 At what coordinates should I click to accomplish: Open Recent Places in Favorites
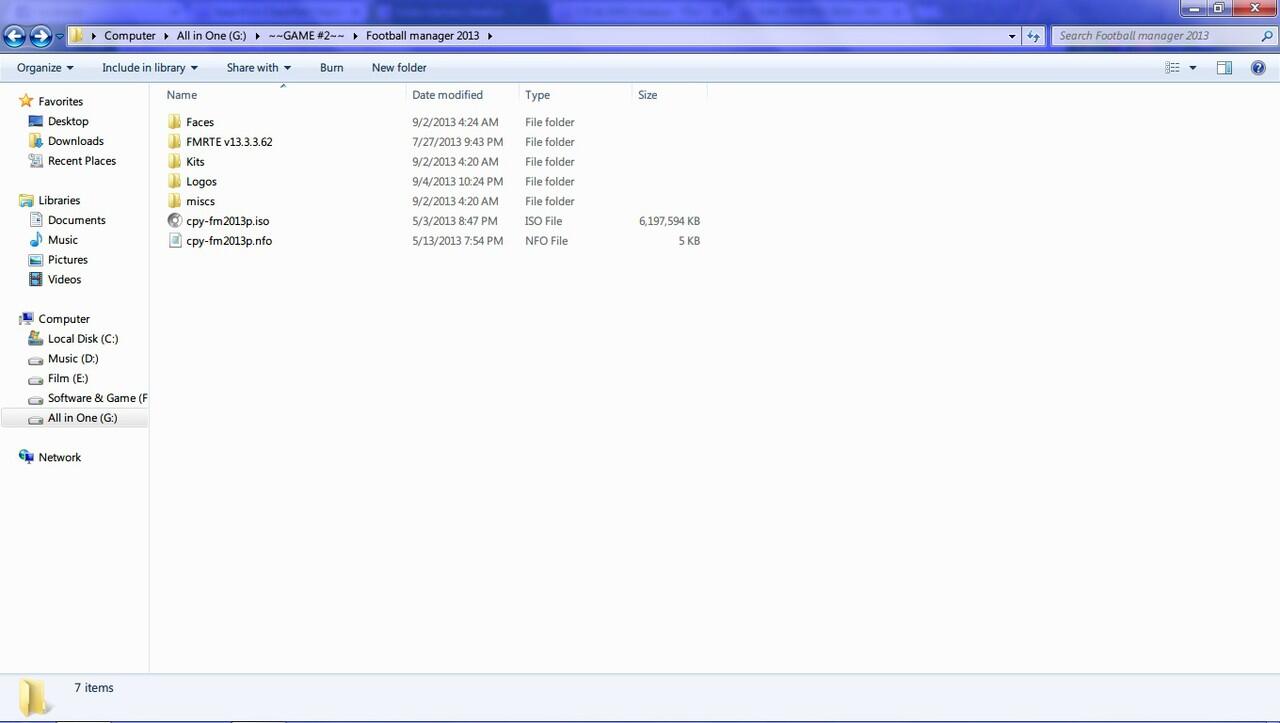(x=82, y=161)
